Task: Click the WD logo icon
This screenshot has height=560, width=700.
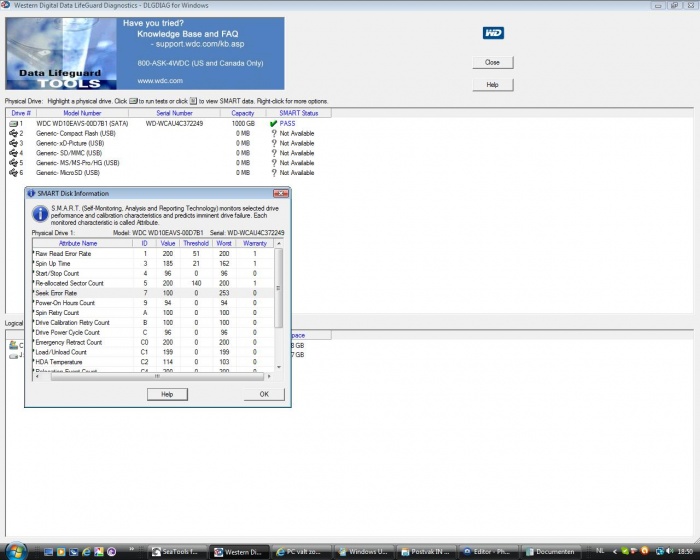Action: click(x=493, y=33)
